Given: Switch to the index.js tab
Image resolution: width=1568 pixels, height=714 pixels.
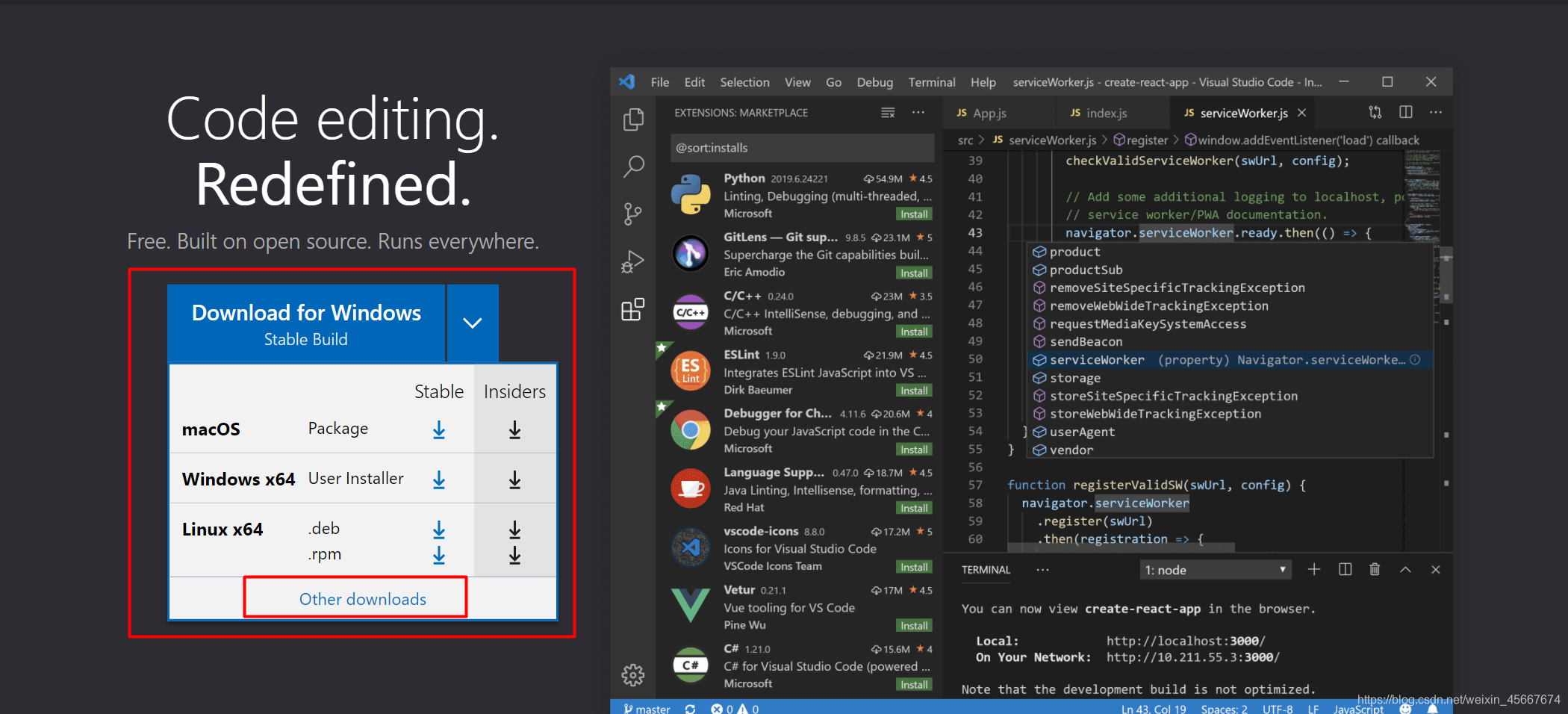Looking at the screenshot, I should [x=1113, y=113].
